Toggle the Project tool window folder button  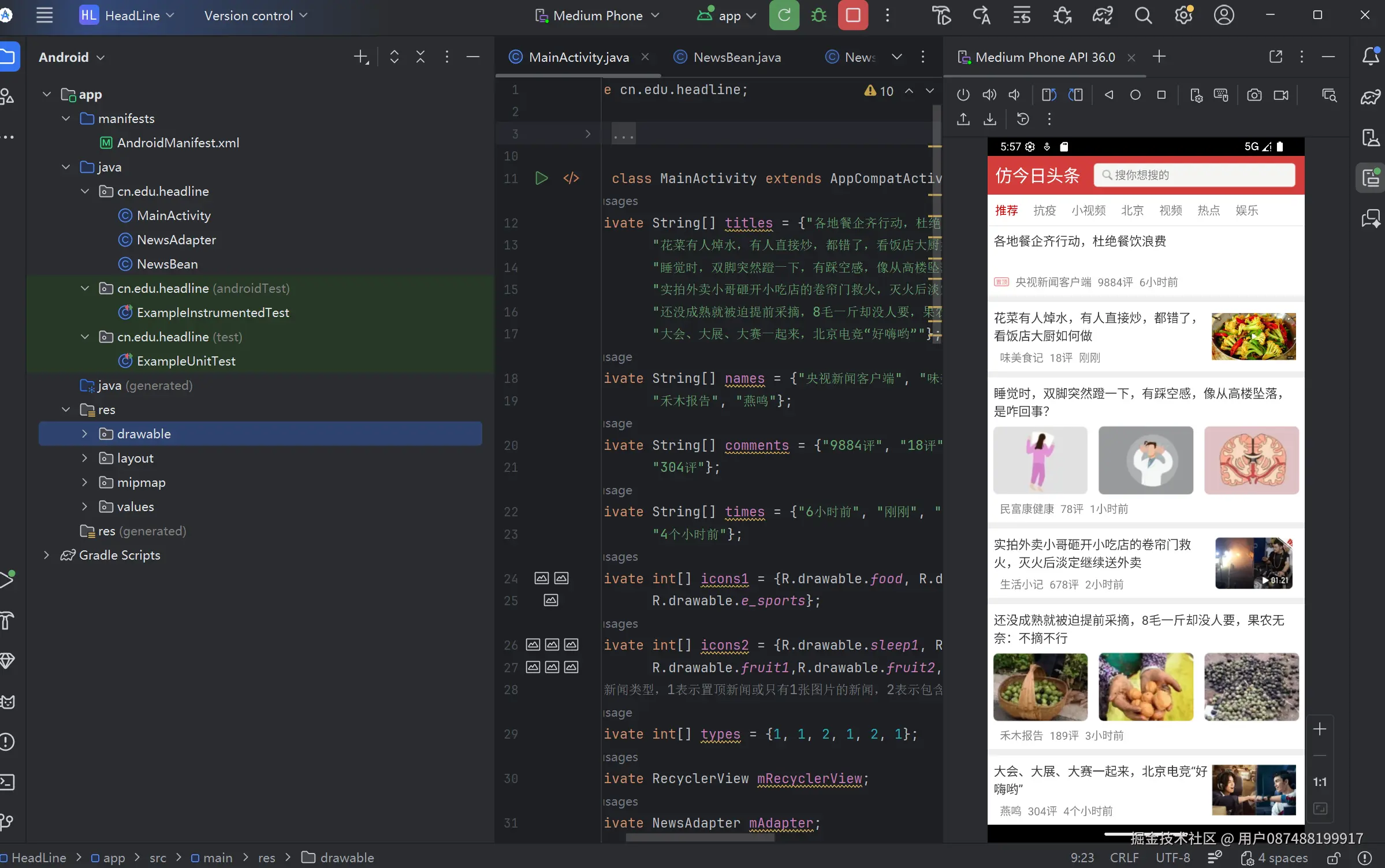pos(8,57)
